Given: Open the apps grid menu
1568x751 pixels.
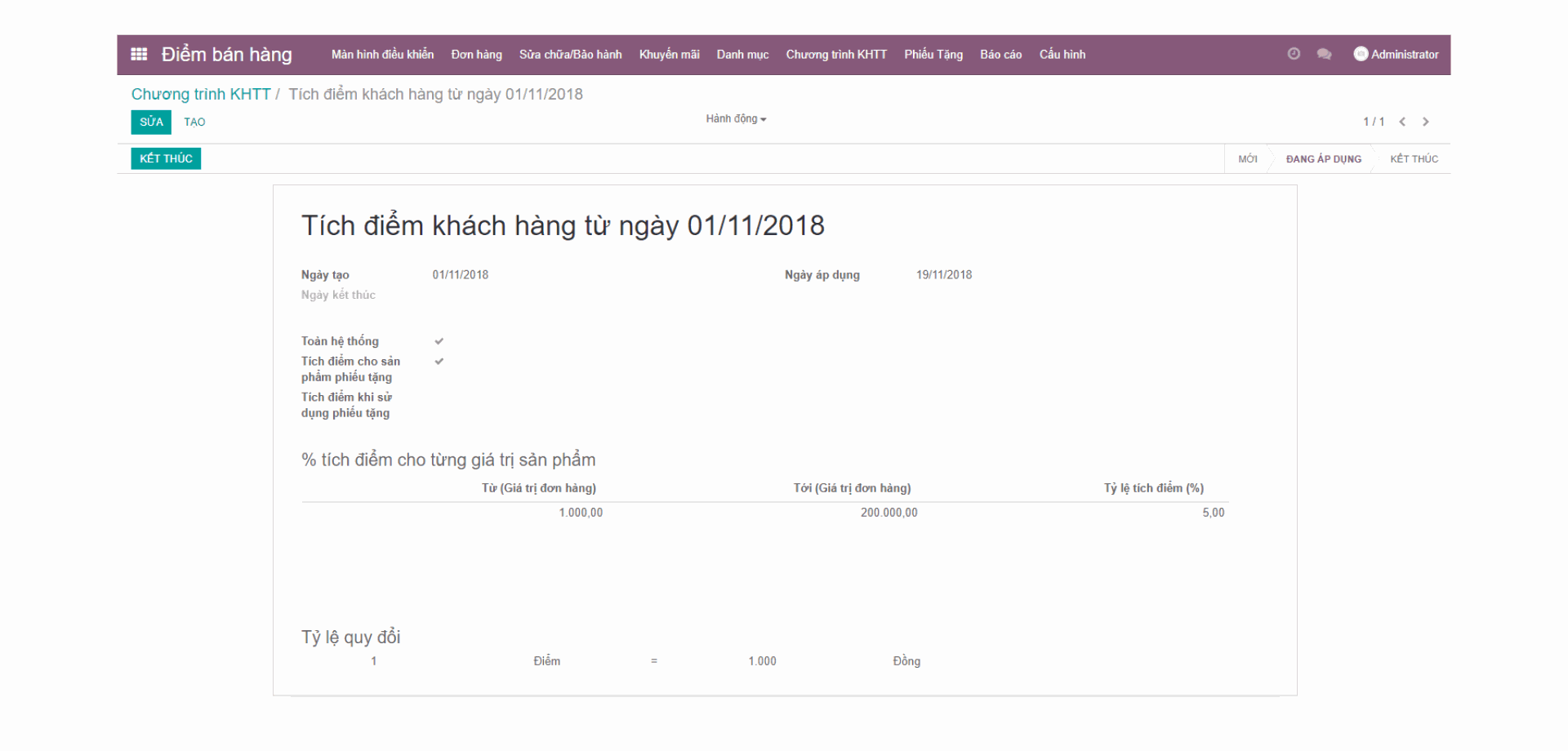Looking at the screenshot, I should coord(138,54).
